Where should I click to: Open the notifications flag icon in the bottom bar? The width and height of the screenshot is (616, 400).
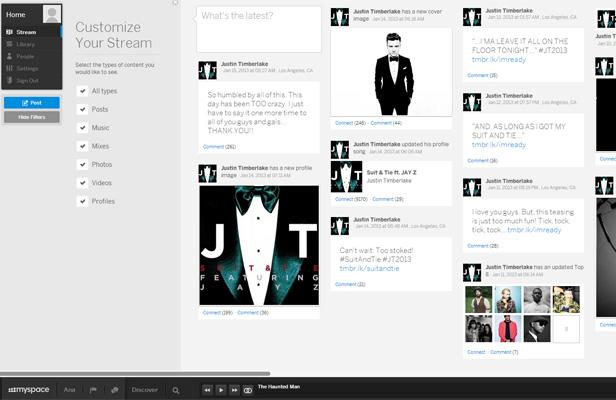point(93,390)
